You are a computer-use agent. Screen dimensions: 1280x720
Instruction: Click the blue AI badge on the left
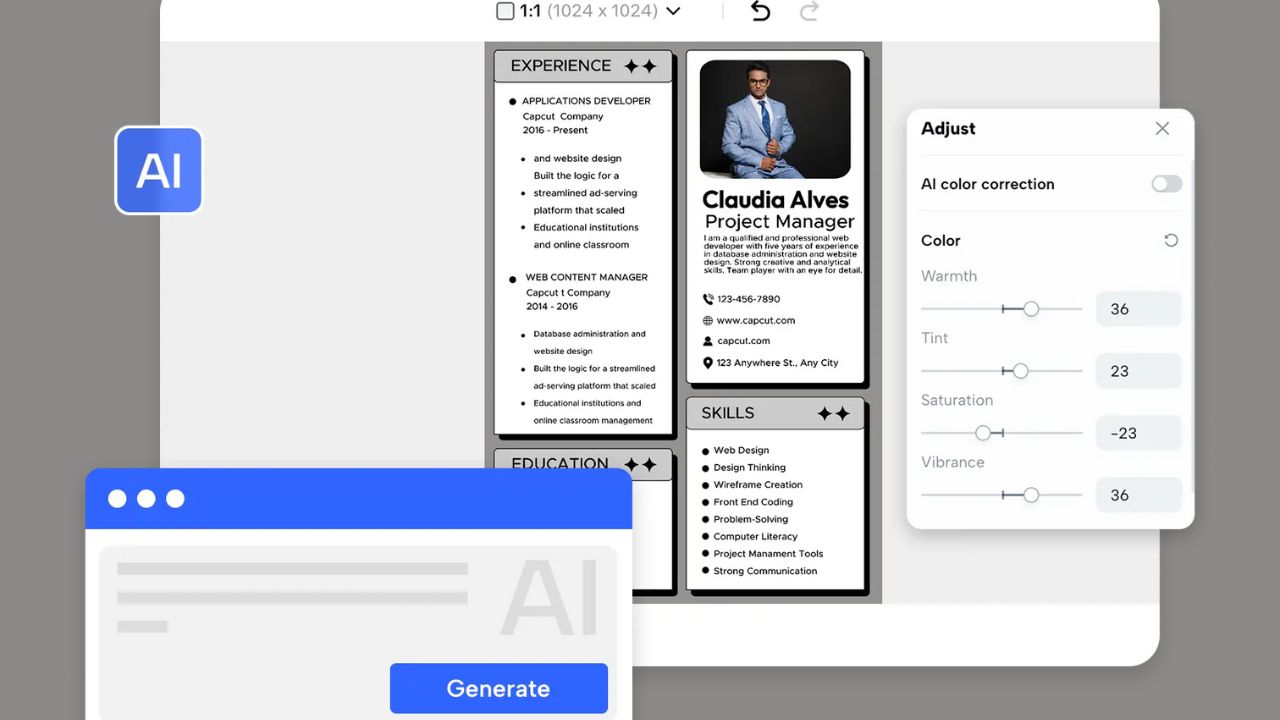tap(158, 170)
